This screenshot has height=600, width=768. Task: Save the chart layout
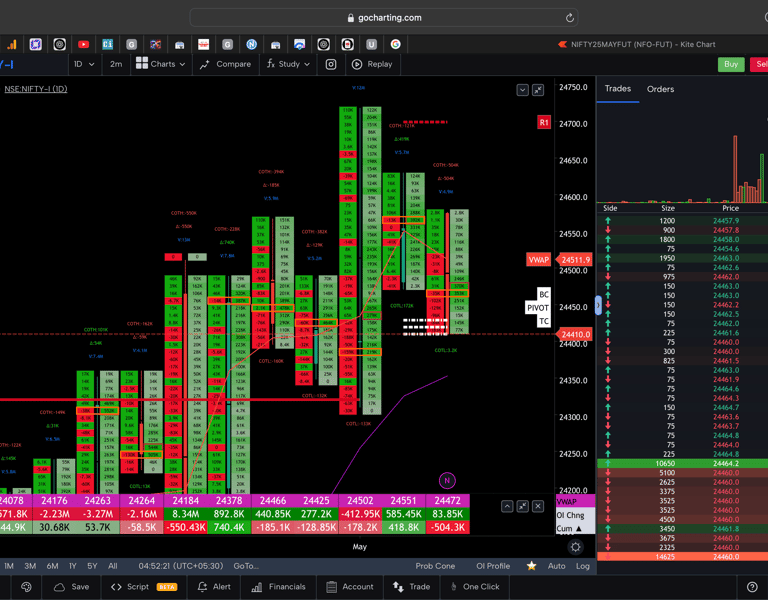[x=72, y=587]
